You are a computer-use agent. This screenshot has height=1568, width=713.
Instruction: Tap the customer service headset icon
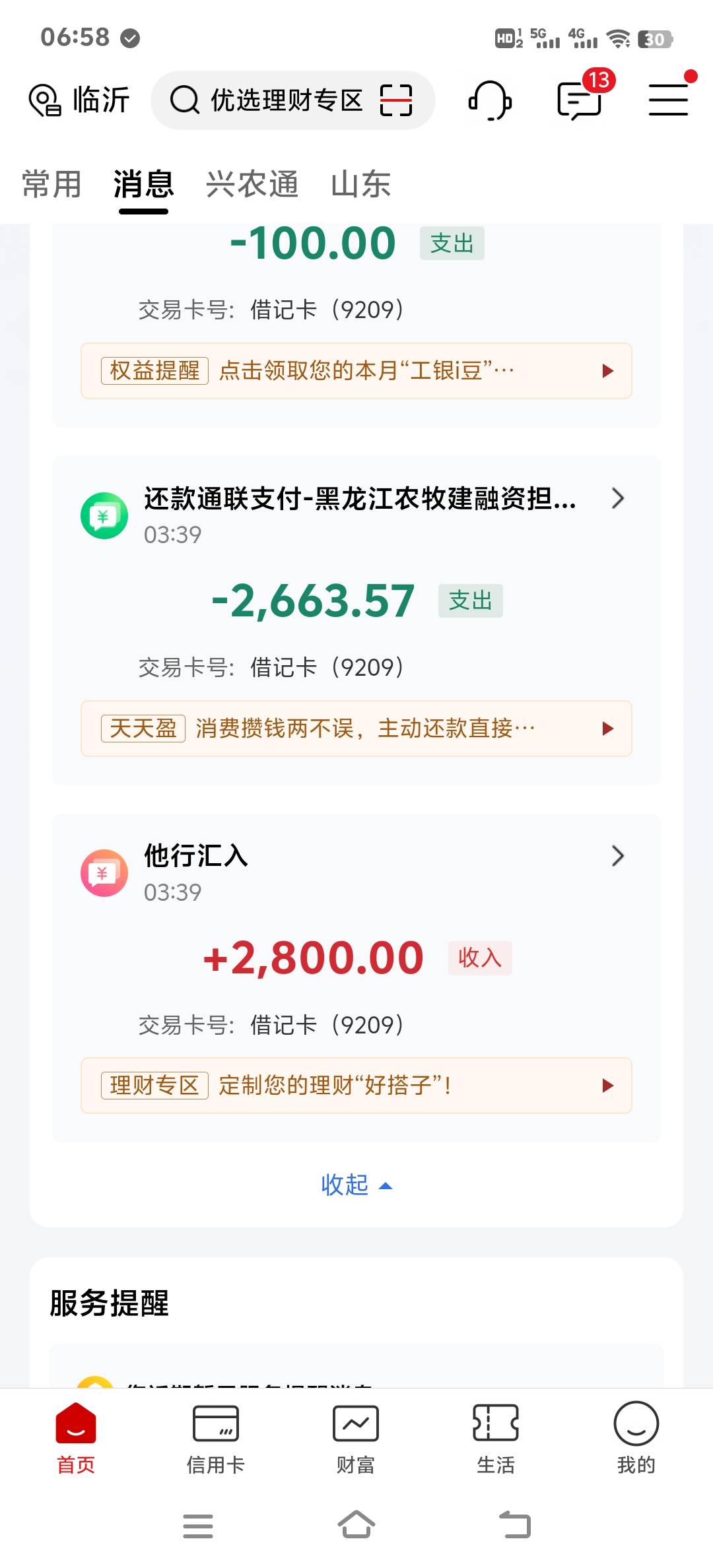coord(490,101)
